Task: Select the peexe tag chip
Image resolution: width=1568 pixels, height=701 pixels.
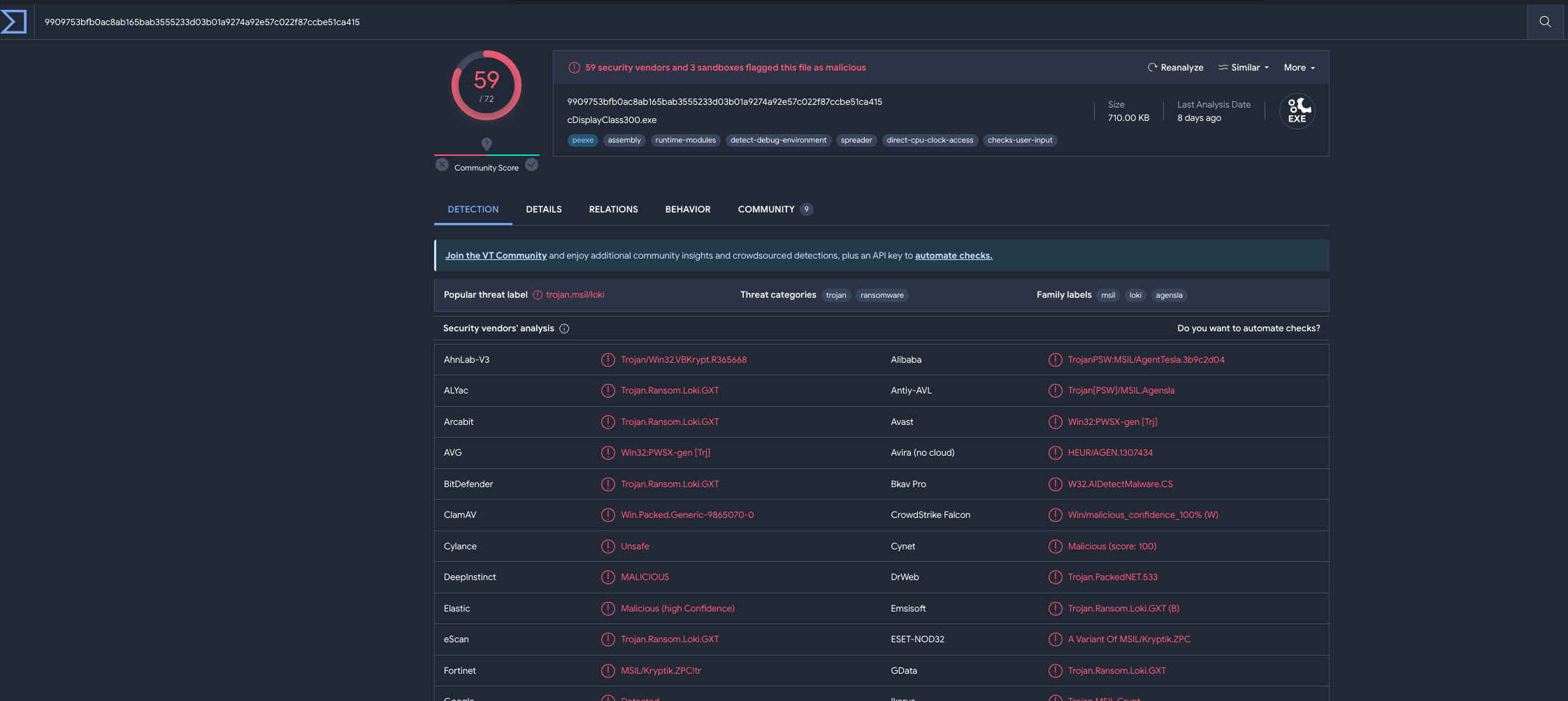Action: click(582, 140)
